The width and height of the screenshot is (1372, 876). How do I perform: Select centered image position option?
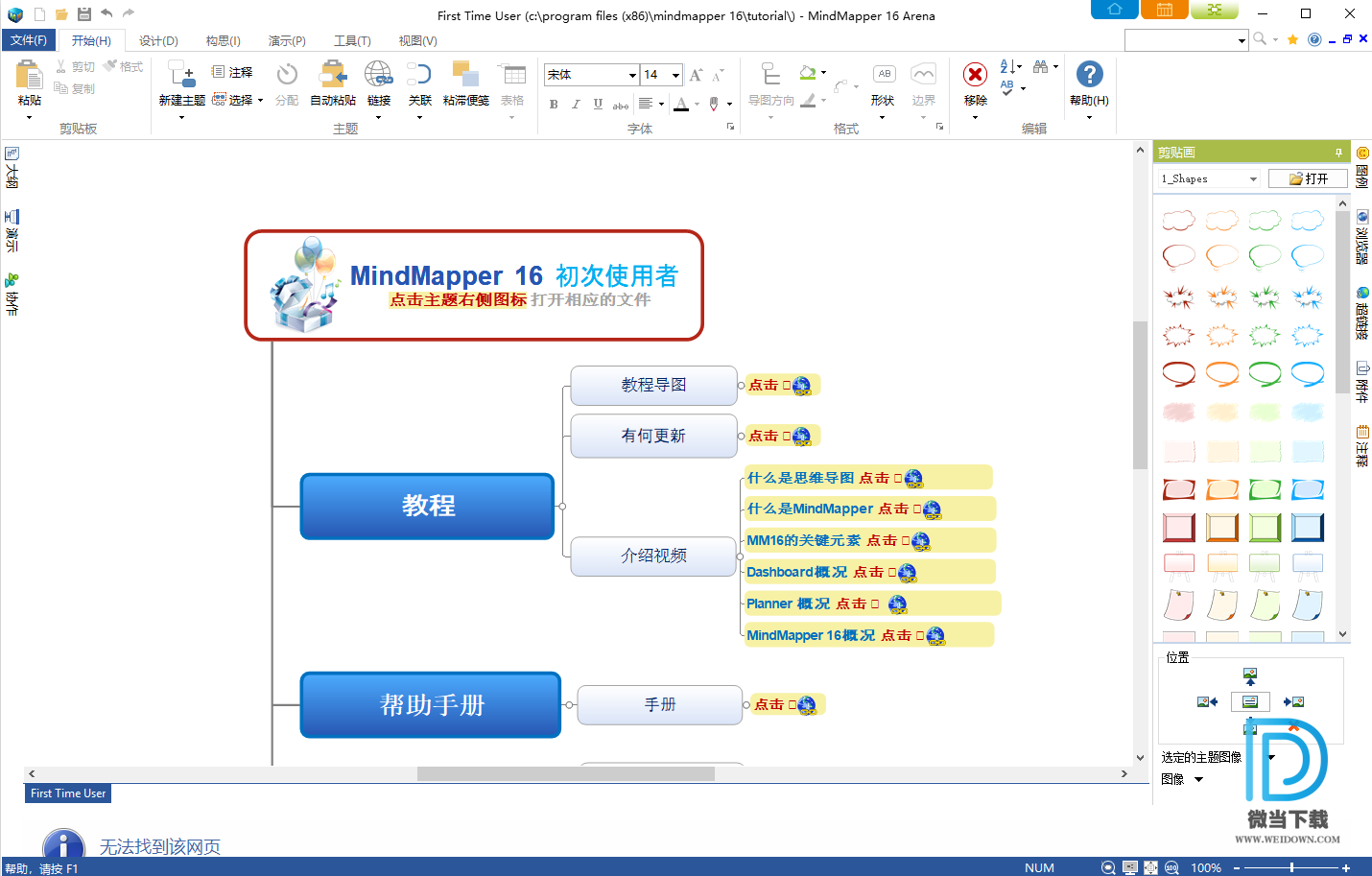tap(1249, 702)
